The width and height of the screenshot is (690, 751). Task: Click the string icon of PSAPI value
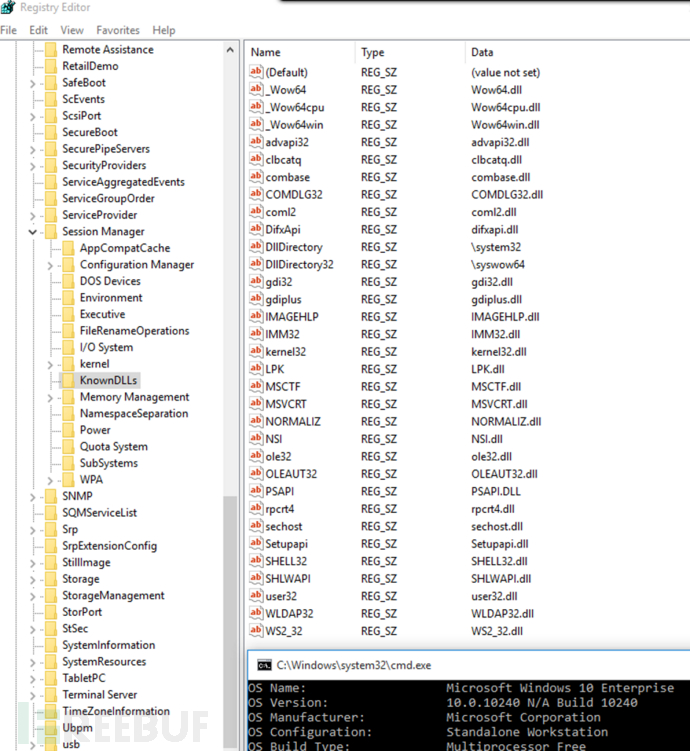(256, 491)
